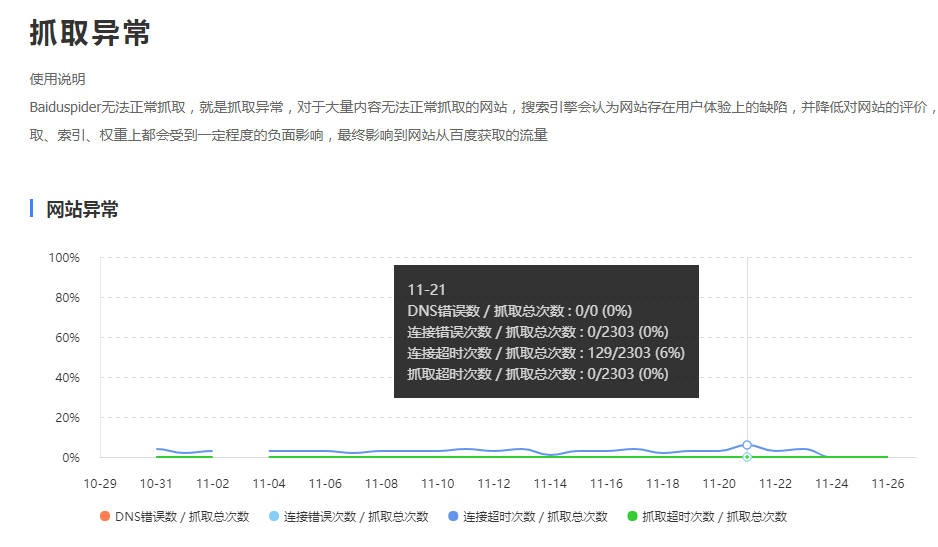This screenshot has width=938, height=547.
Task: Click the 抓取异常 page title
Action: point(90,32)
